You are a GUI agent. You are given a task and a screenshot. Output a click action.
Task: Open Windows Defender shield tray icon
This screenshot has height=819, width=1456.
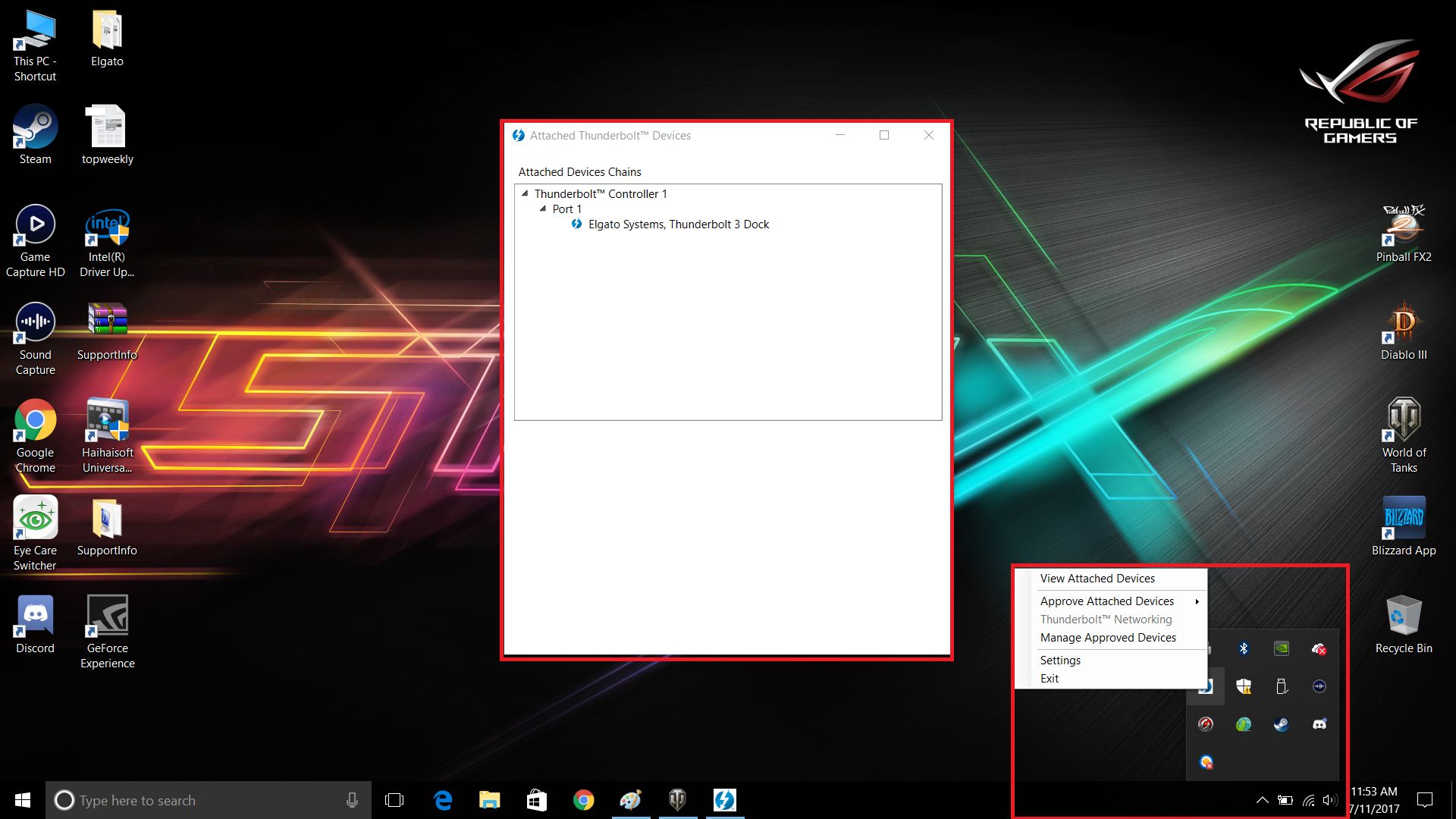click(x=1244, y=686)
